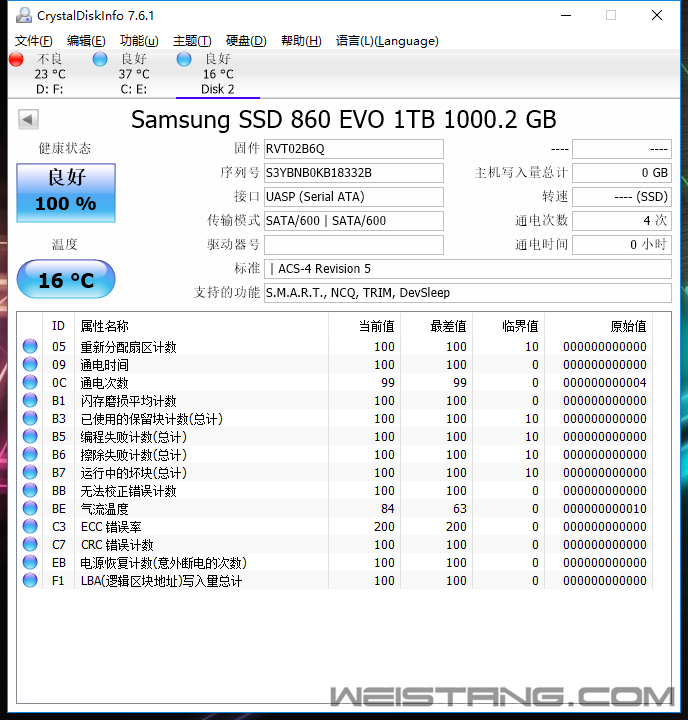Click the power on hours value 0 小时

[x=622, y=245]
